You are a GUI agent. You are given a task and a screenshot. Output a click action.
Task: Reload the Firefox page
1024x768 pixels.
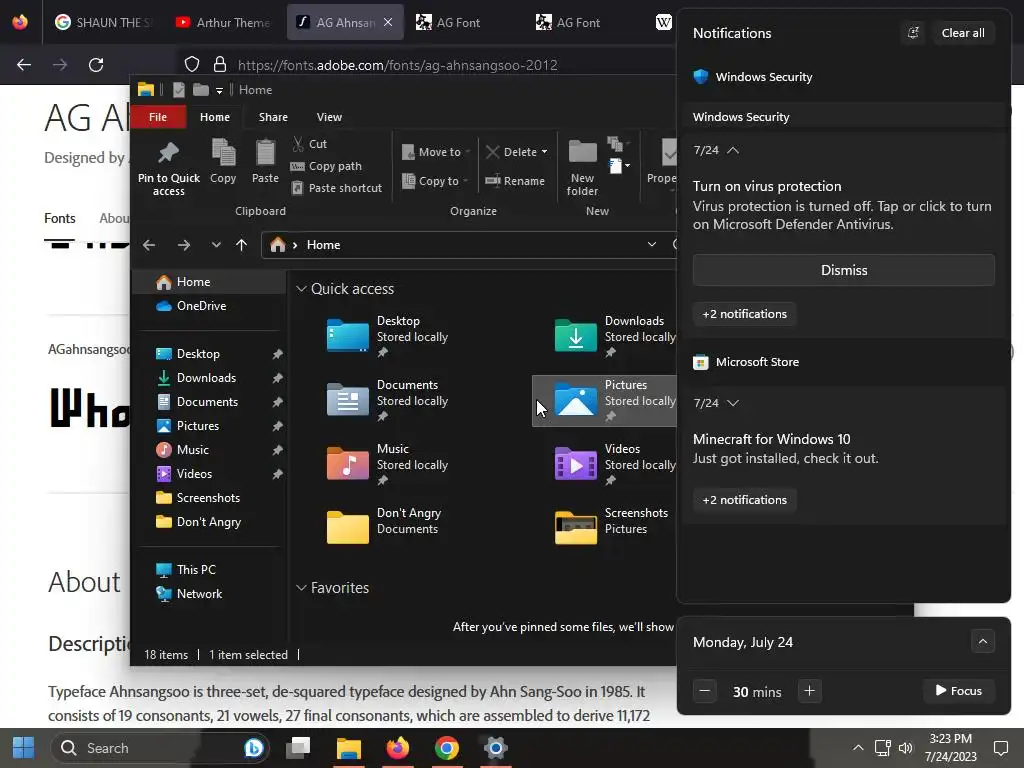click(x=96, y=65)
